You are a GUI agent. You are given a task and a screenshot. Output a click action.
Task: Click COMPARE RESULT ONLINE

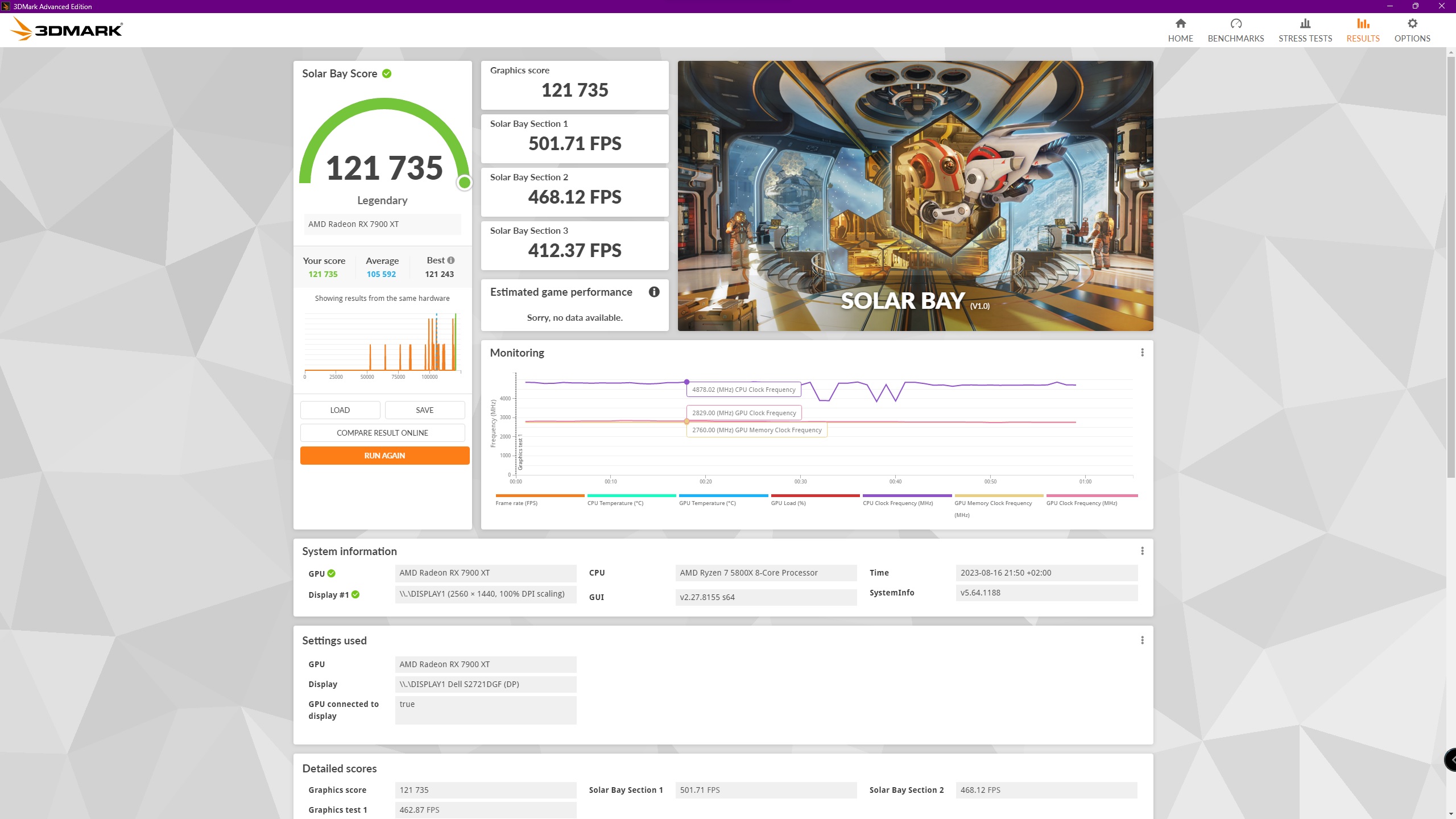[382, 432]
